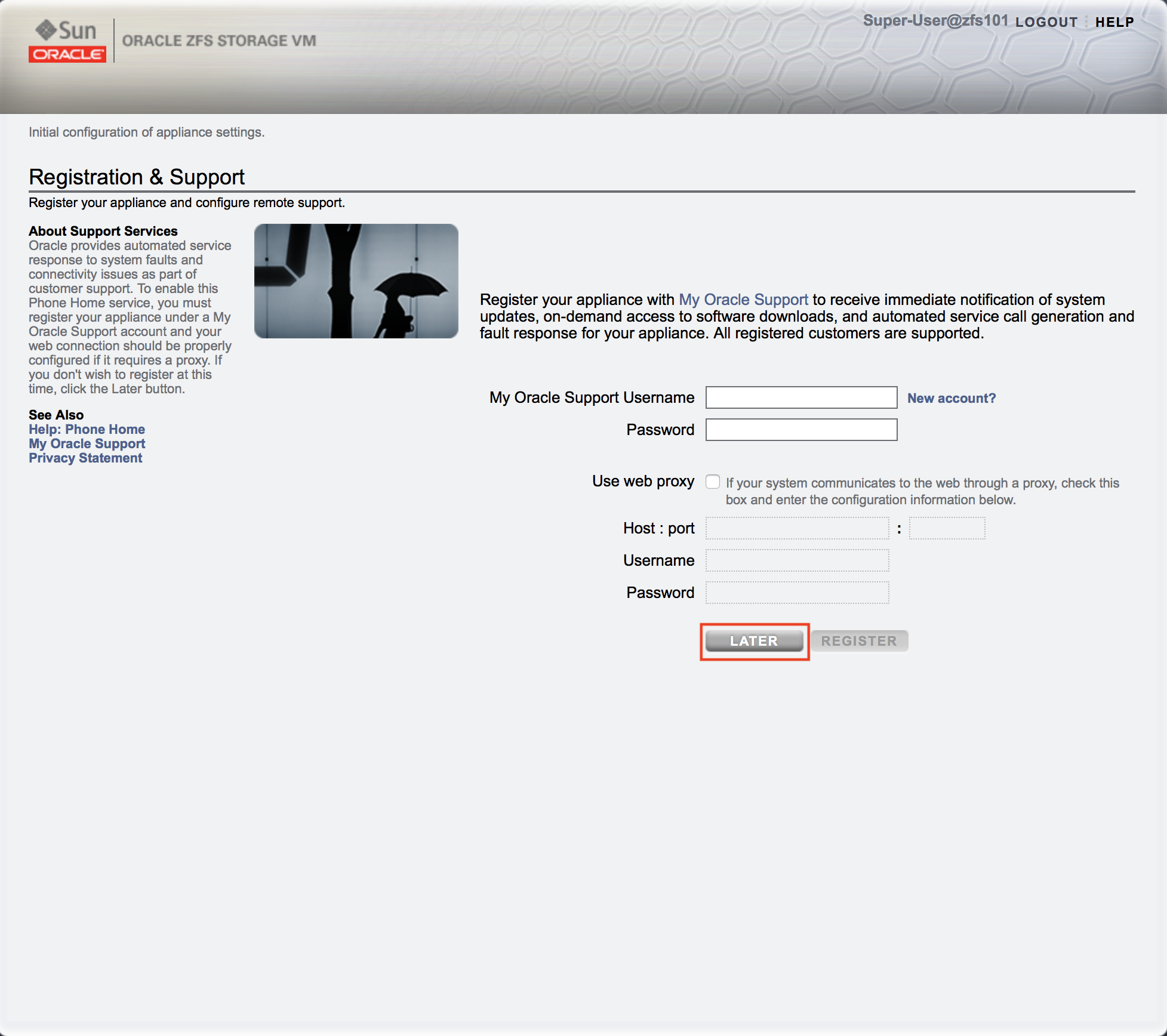Open Help: Phone Home link
This screenshot has height=1036, width=1167.
click(x=87, y=429)
